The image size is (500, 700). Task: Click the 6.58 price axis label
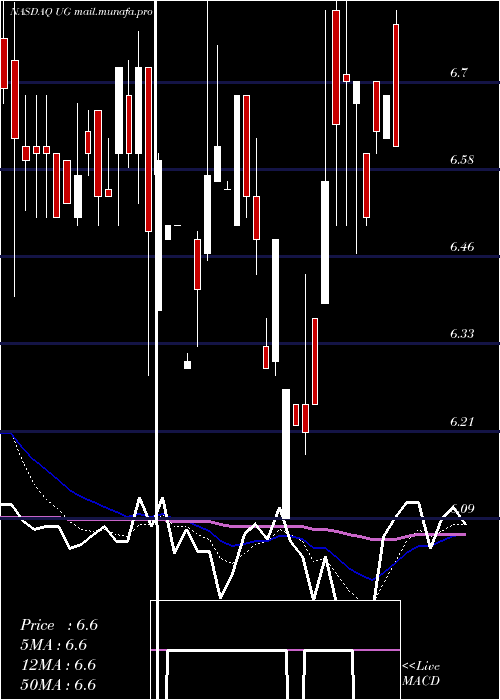(462, 160)
